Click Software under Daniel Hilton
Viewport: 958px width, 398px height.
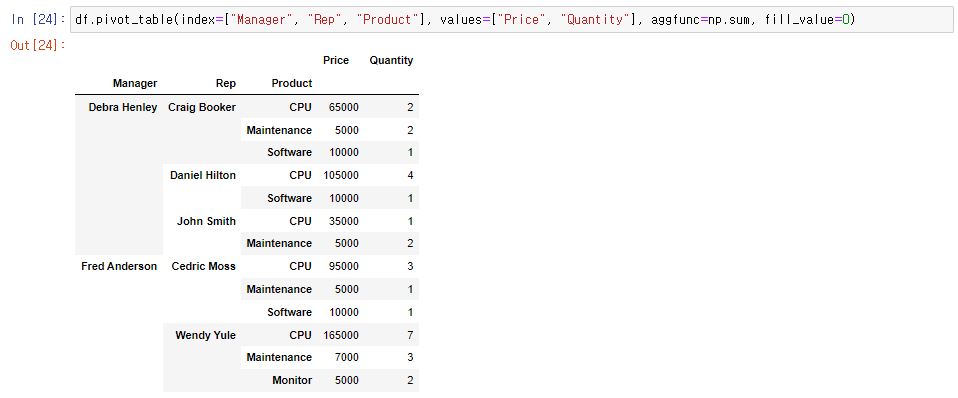[290, 198]
